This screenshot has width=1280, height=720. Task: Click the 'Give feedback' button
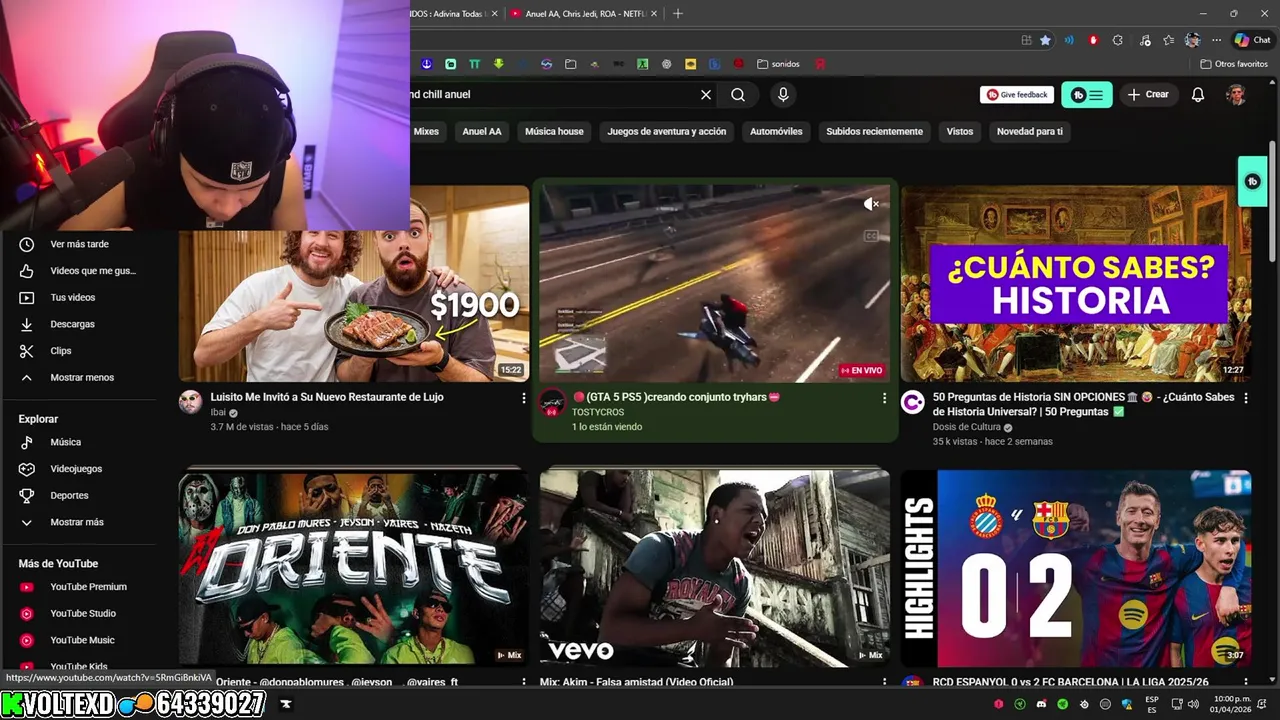[x=1017, y=94]
